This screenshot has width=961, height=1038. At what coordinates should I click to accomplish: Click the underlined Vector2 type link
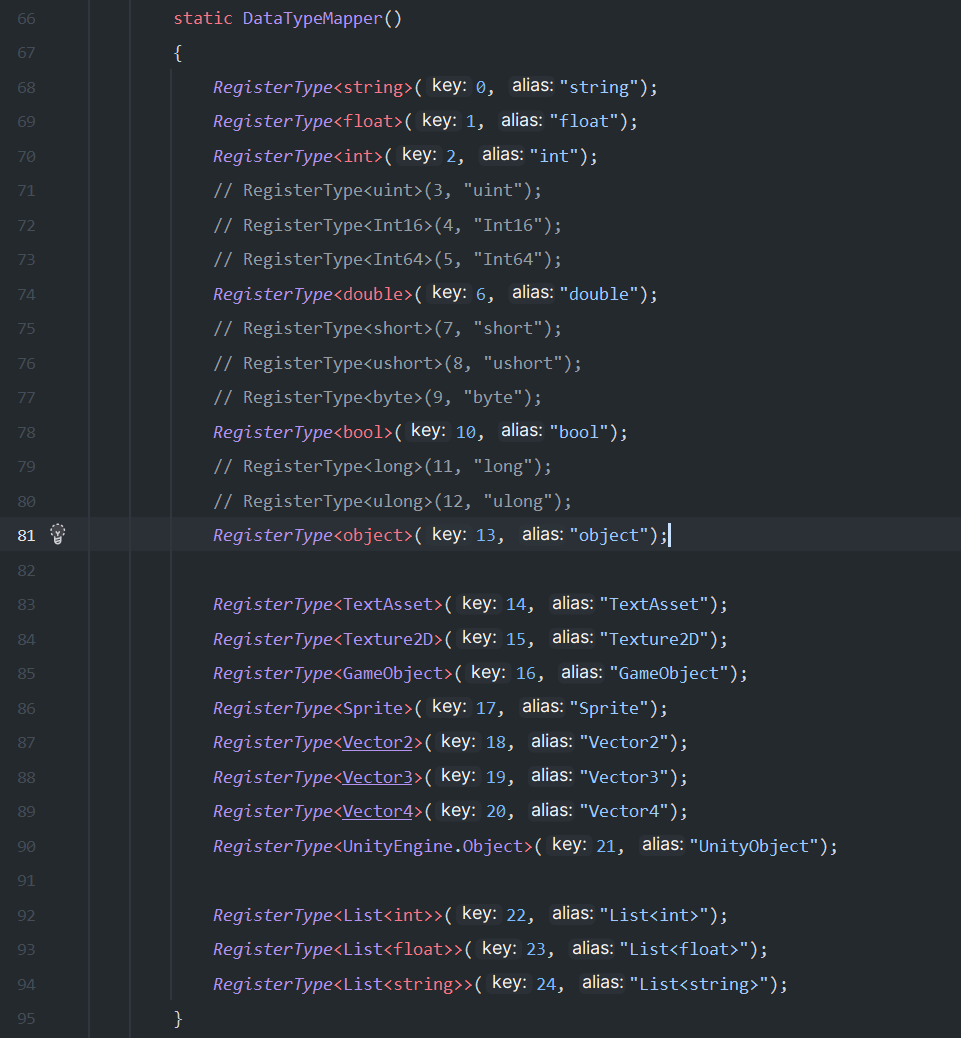pyautogui.click(x=377, y=743)
